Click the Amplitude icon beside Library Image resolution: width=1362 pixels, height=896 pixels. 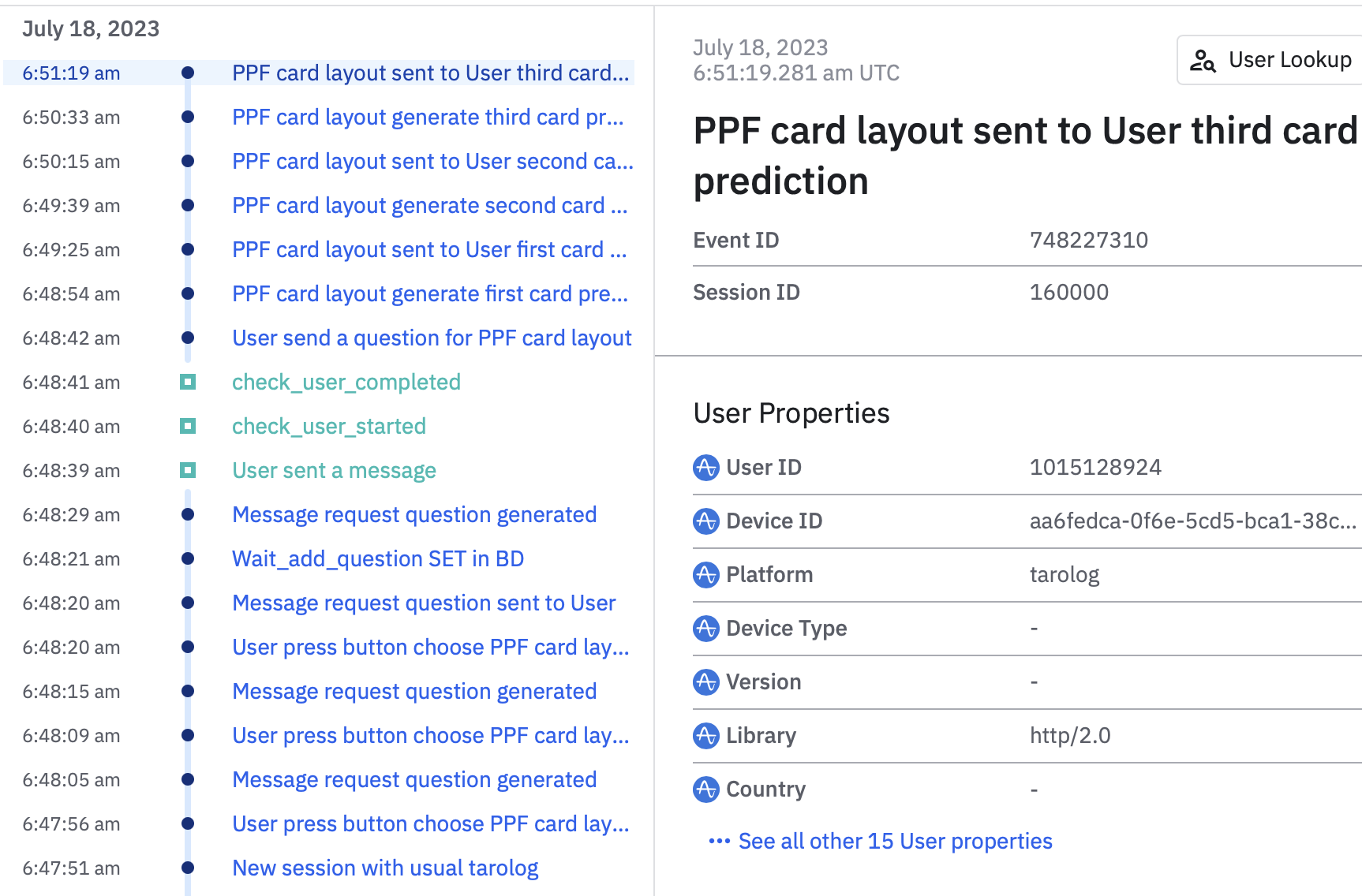coord(705,736)
